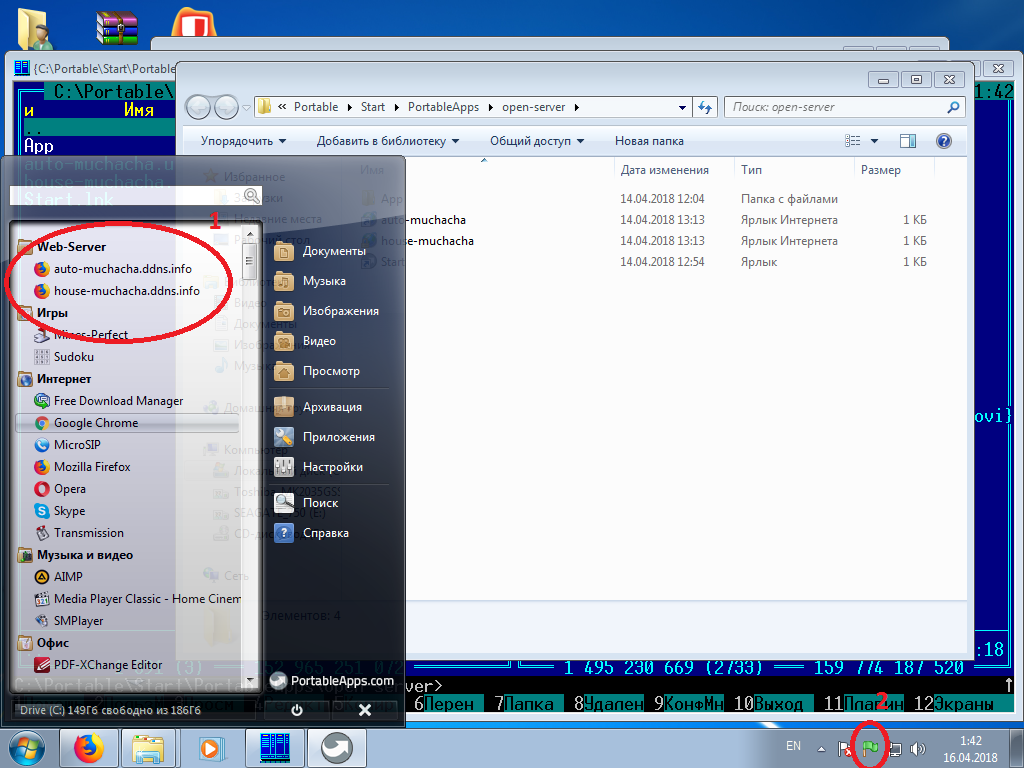Open the view options dropdown arrow

[x=874, y=141]
